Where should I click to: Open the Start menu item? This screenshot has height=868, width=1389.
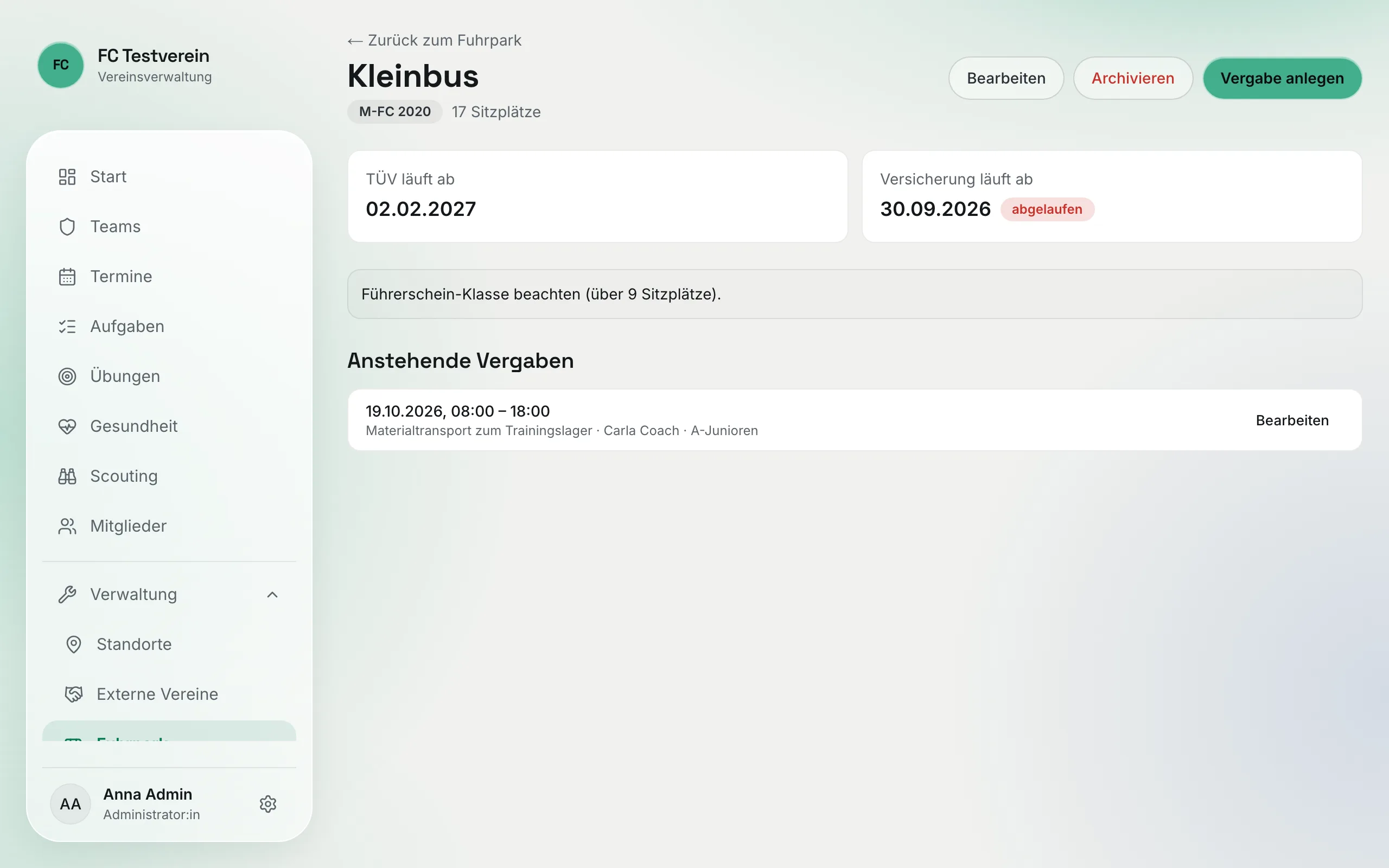click(x=169, y=177)
